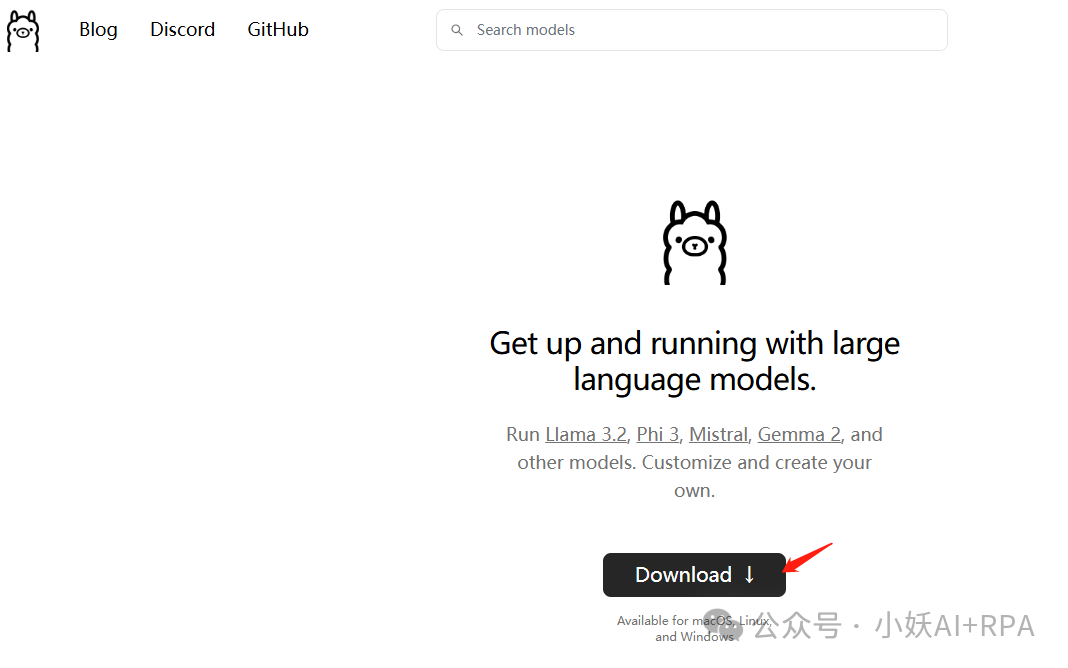Click the Download button
The height and width of the screenshot is (668, 1068).
coord(694,575)
